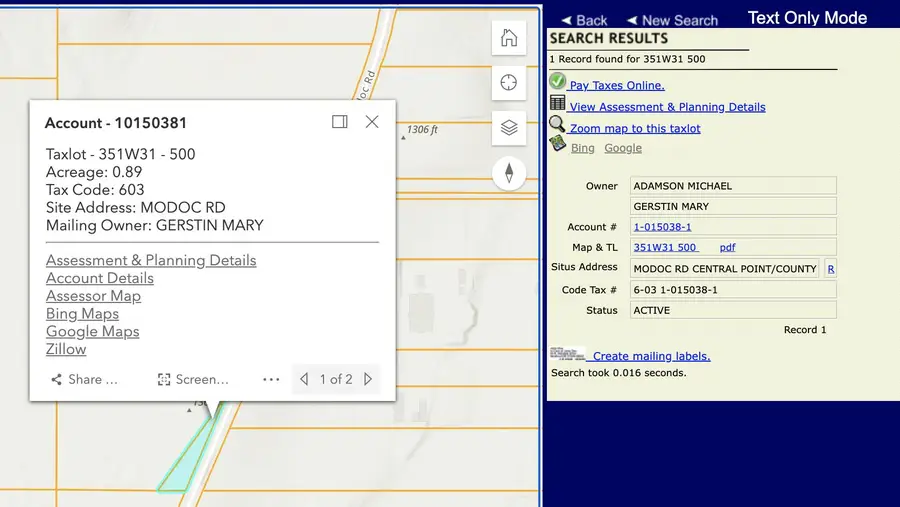Open Google link in search results
Viewport: 900px width, 507px height.
point(623,148)
